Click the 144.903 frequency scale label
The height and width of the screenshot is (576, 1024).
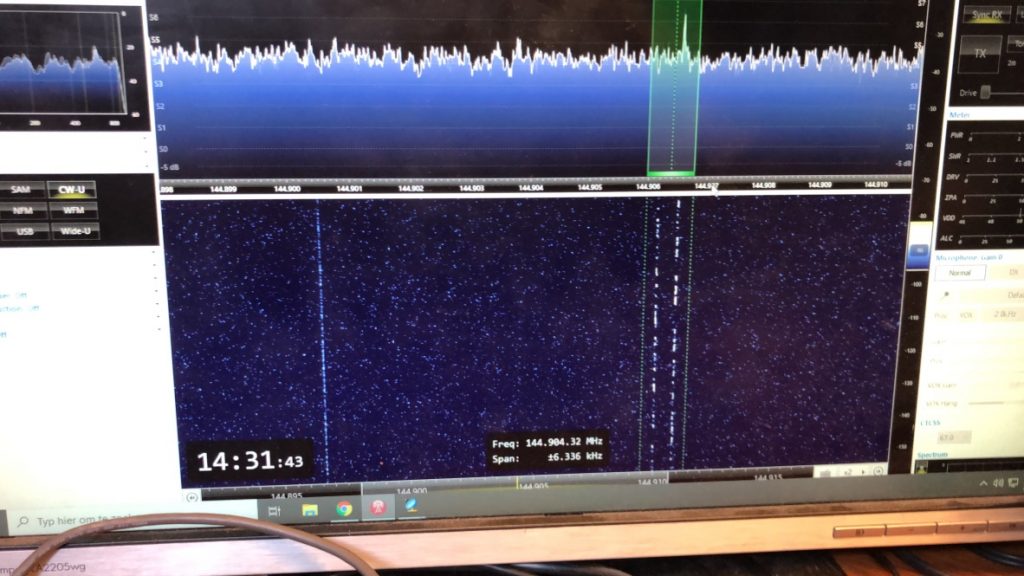coord(471,188)
